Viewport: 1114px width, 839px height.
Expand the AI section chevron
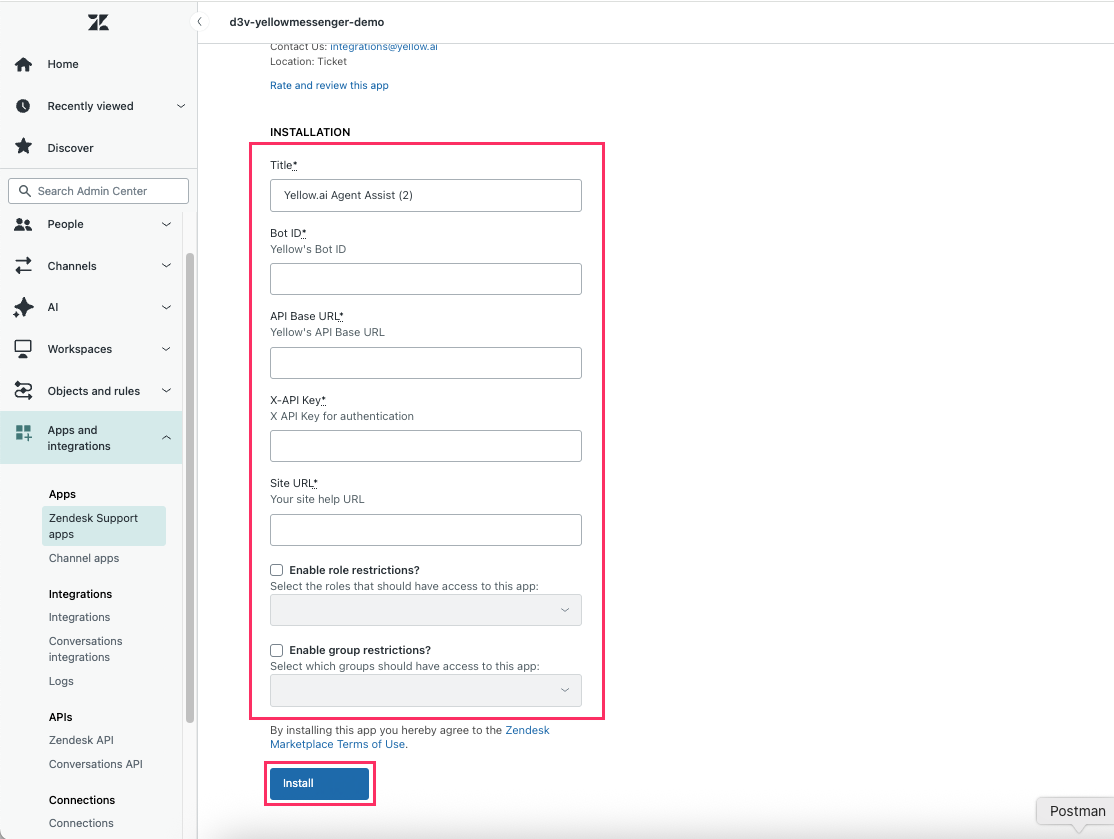coord(166,308)
